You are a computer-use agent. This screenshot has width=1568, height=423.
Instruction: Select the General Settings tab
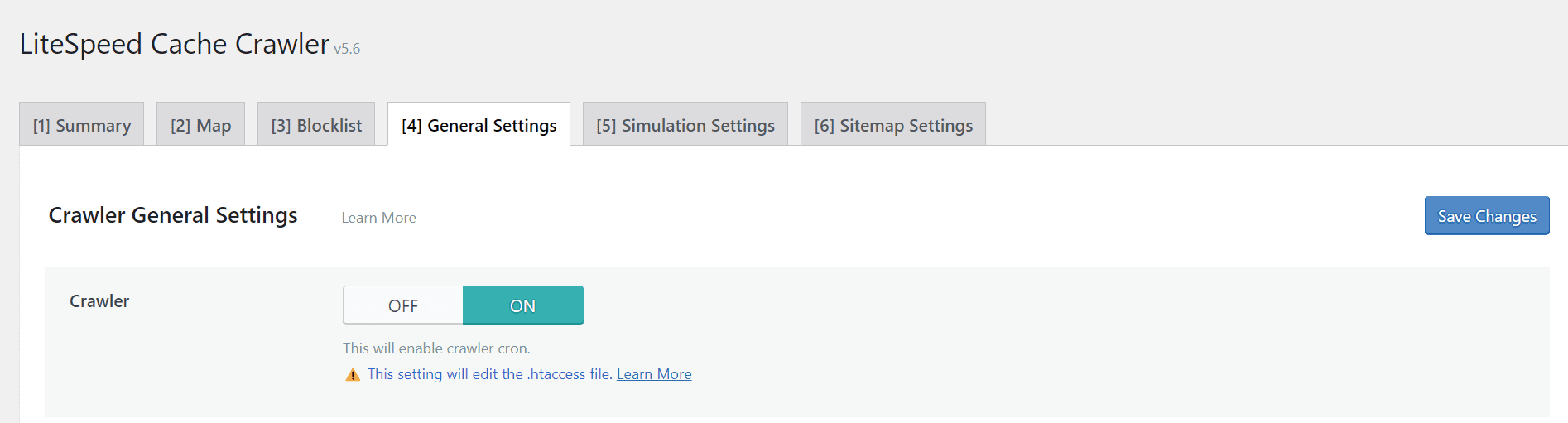[x=479, y=125]
